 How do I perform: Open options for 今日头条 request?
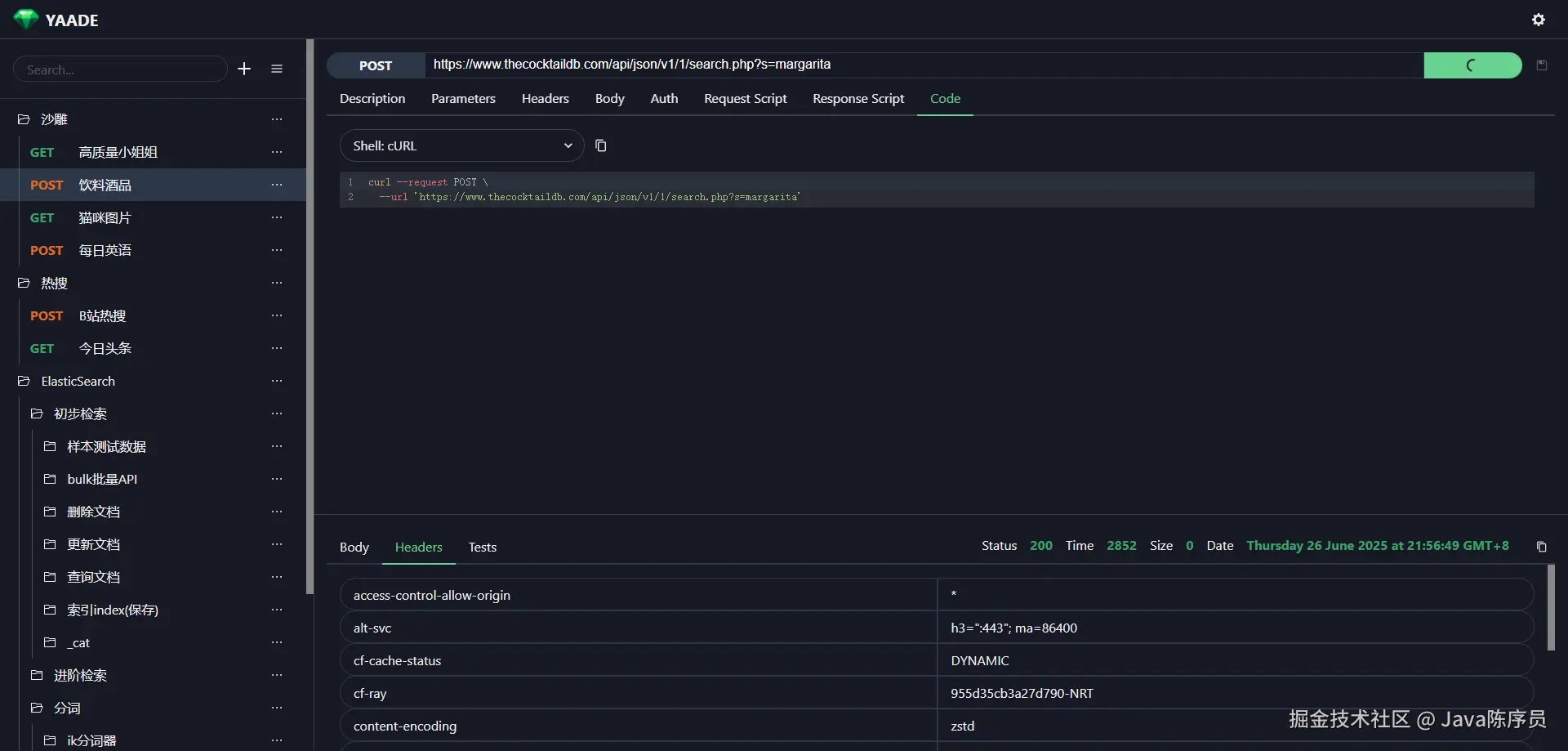pyautogui.click(x=277, y=348)
